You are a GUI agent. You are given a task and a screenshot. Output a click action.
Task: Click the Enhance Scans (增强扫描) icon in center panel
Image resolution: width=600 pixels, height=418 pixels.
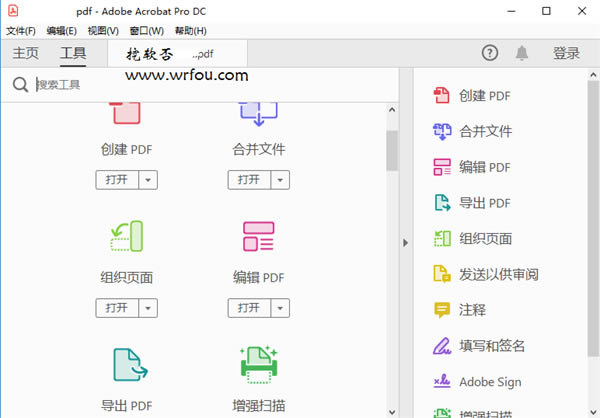pos(258,365)
